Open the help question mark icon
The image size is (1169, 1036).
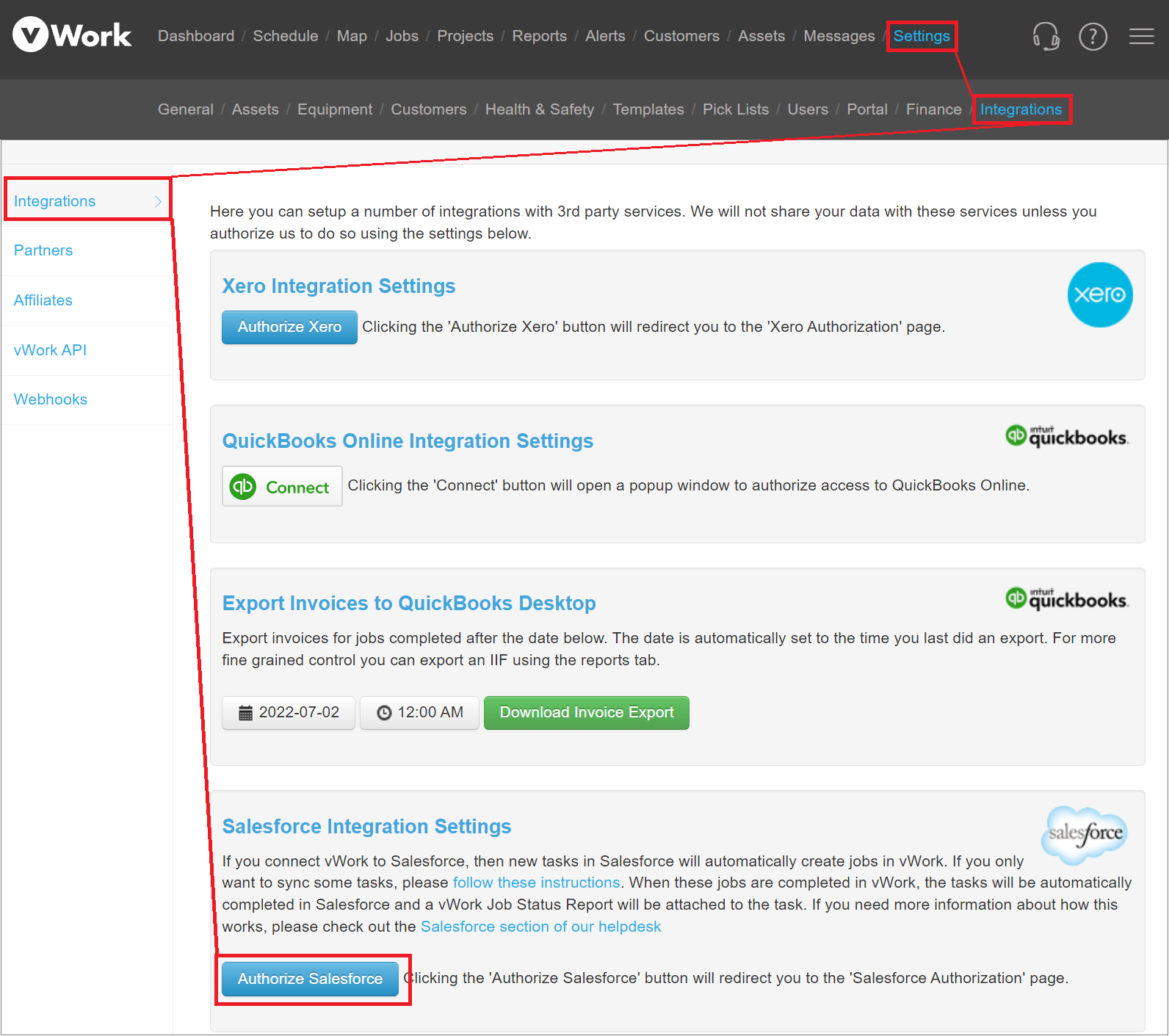click(1093, 36)
